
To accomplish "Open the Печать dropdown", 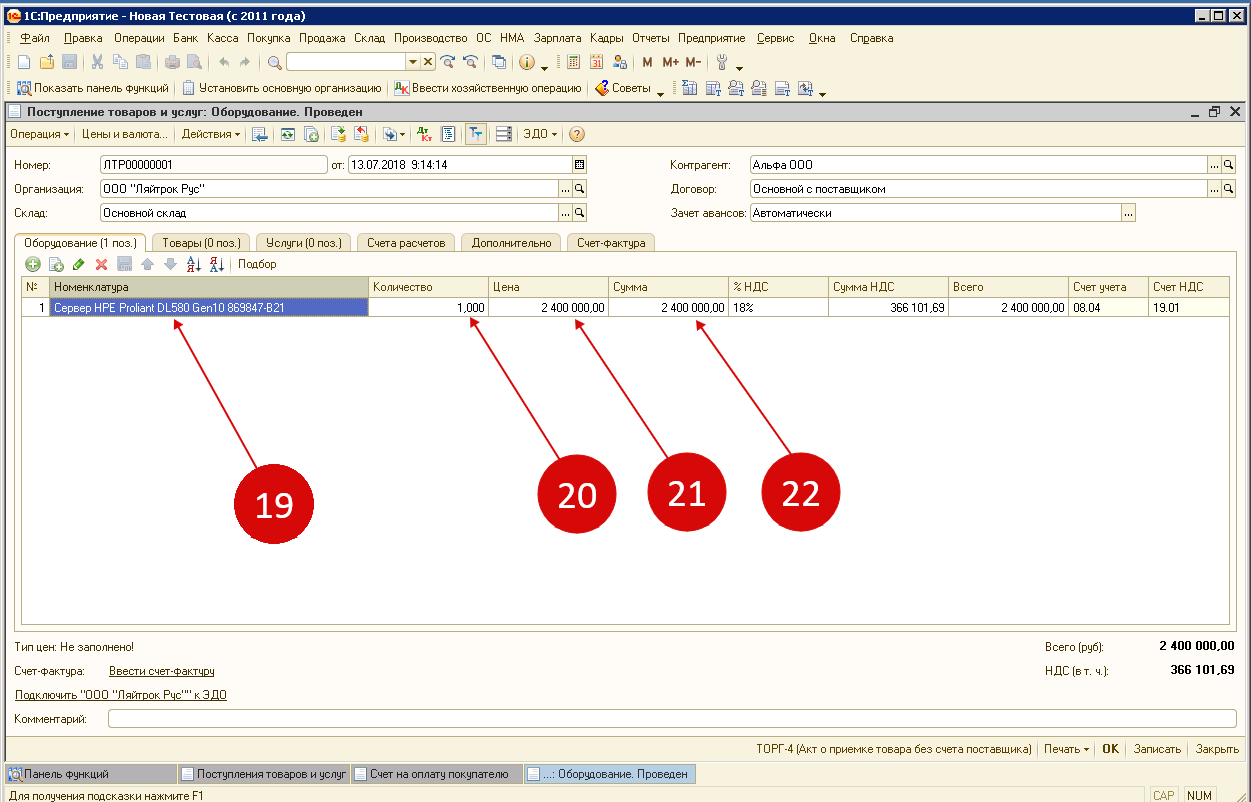I will pos(1066,749).
